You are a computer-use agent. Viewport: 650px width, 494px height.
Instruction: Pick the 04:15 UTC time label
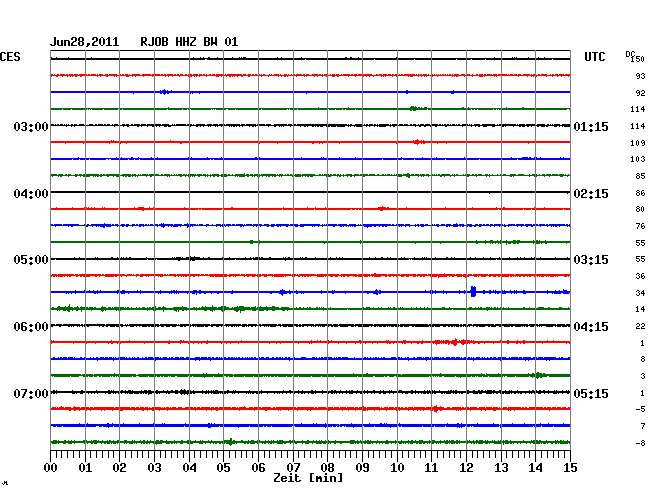591,327
